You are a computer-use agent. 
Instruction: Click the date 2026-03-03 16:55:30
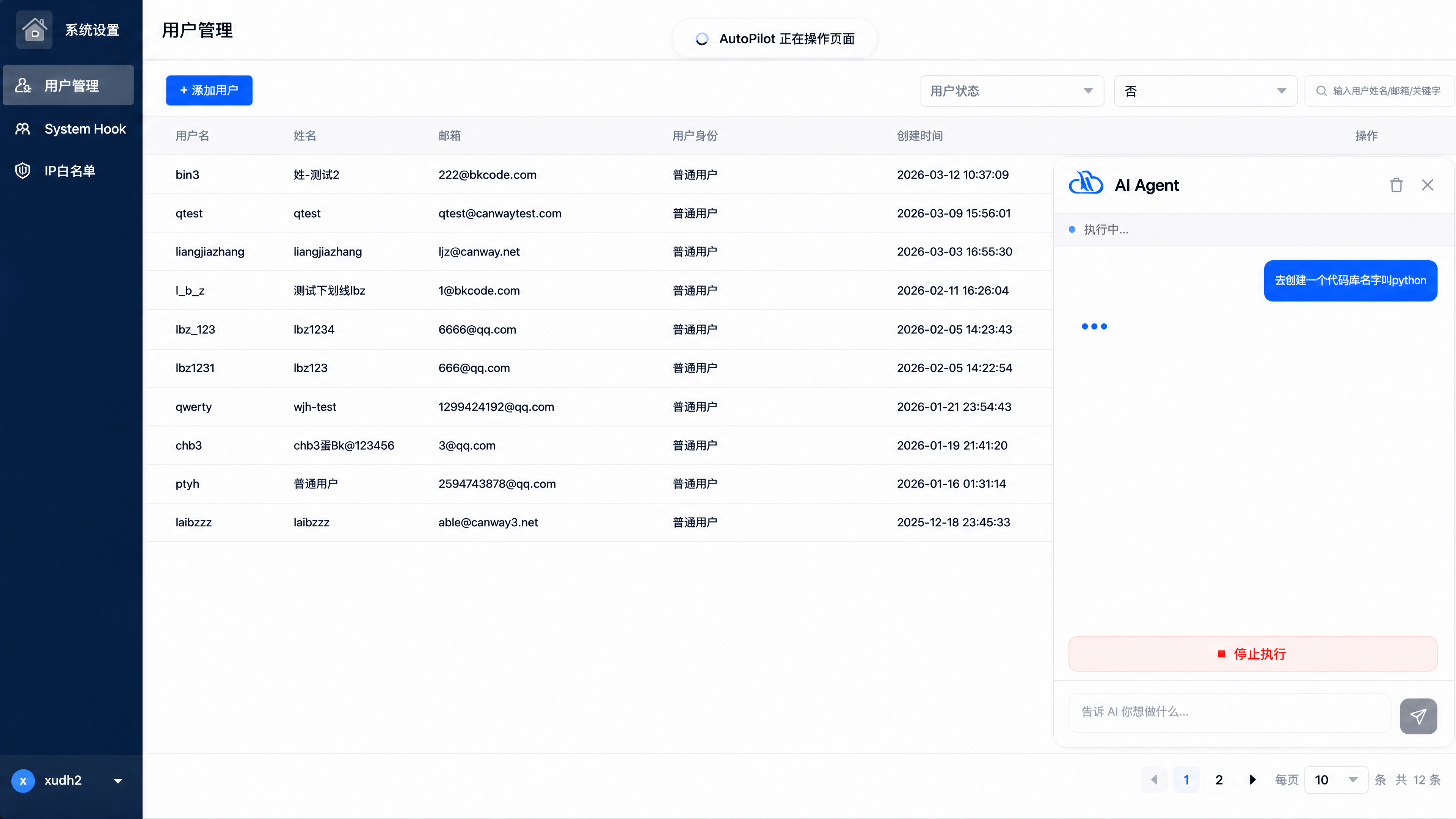click(x=955, y=251)
